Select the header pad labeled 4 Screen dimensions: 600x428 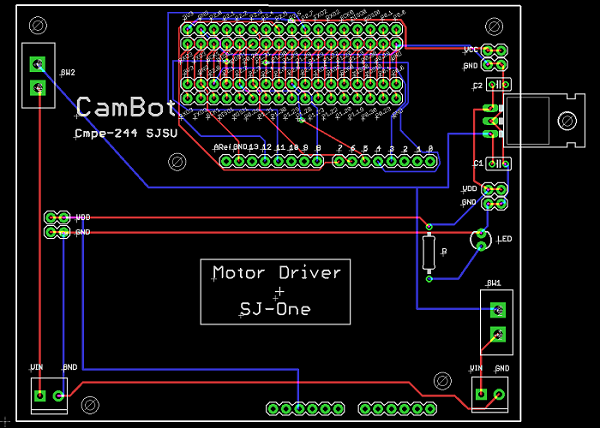coord(378,161)
